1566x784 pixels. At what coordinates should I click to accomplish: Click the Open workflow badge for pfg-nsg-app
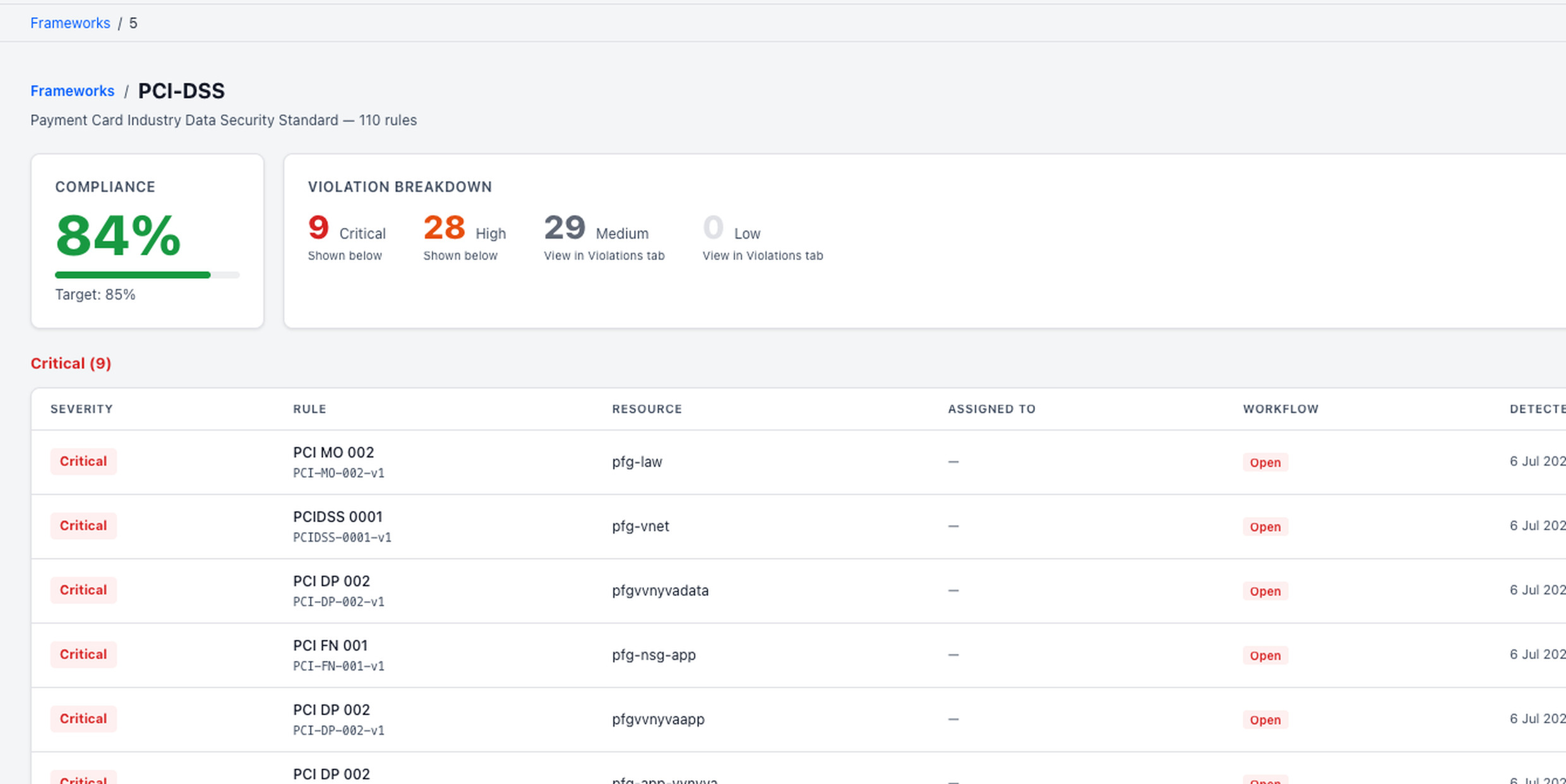click(1265, 655)
